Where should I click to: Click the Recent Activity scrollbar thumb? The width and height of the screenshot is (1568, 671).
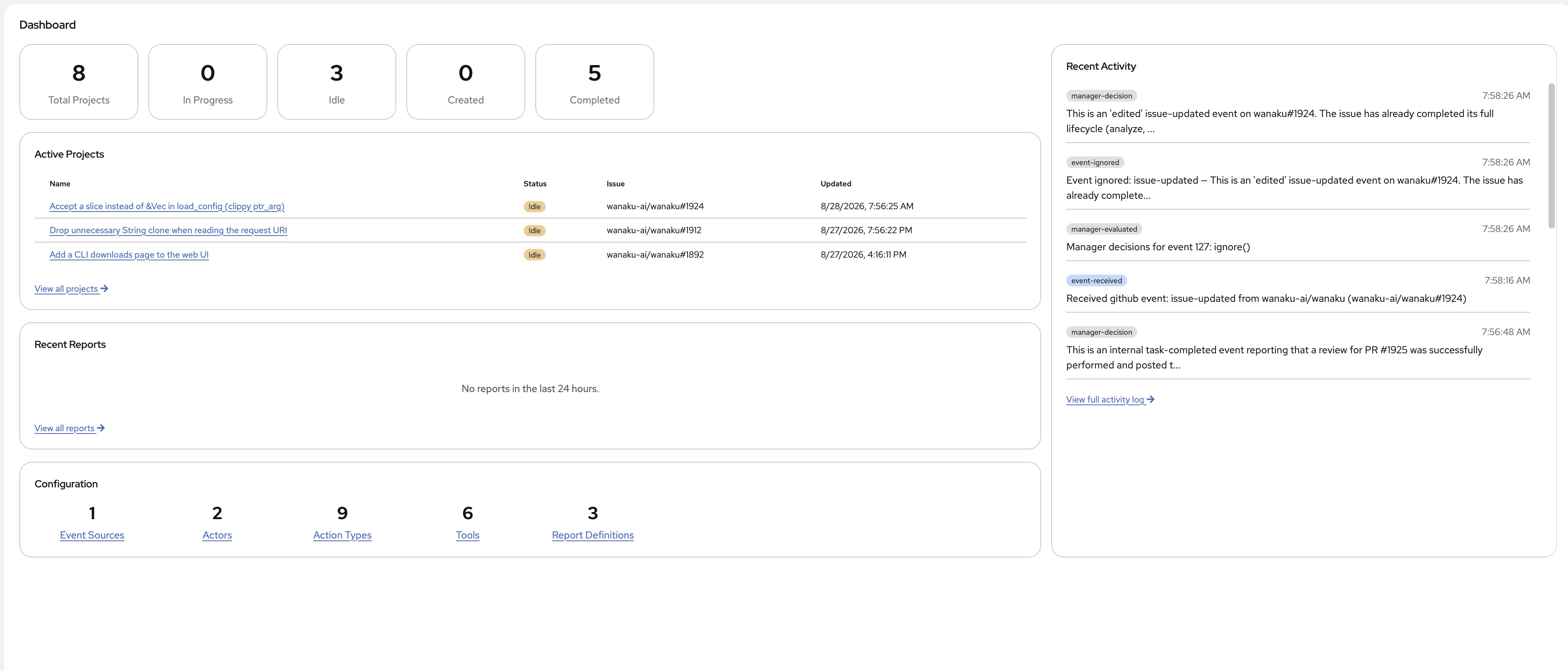click(x=1552, y=156)
